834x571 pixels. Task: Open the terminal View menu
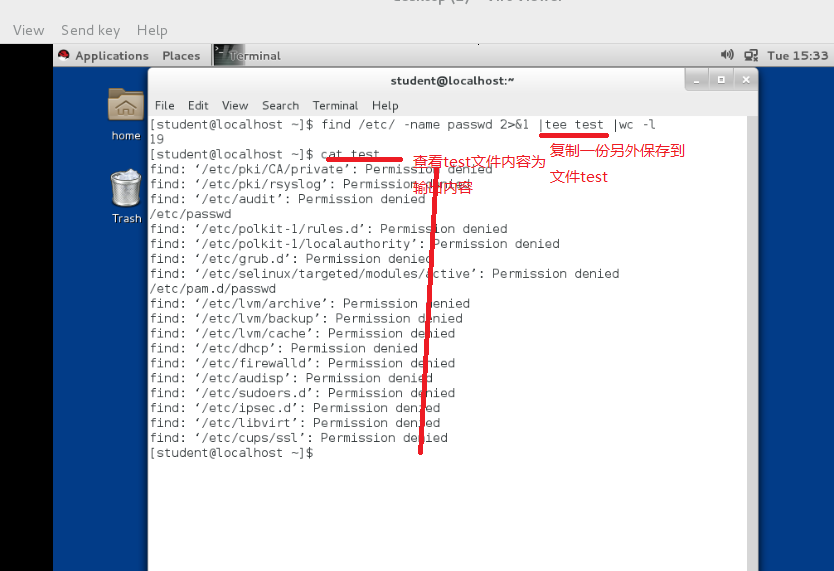click(x=235, y=105)
